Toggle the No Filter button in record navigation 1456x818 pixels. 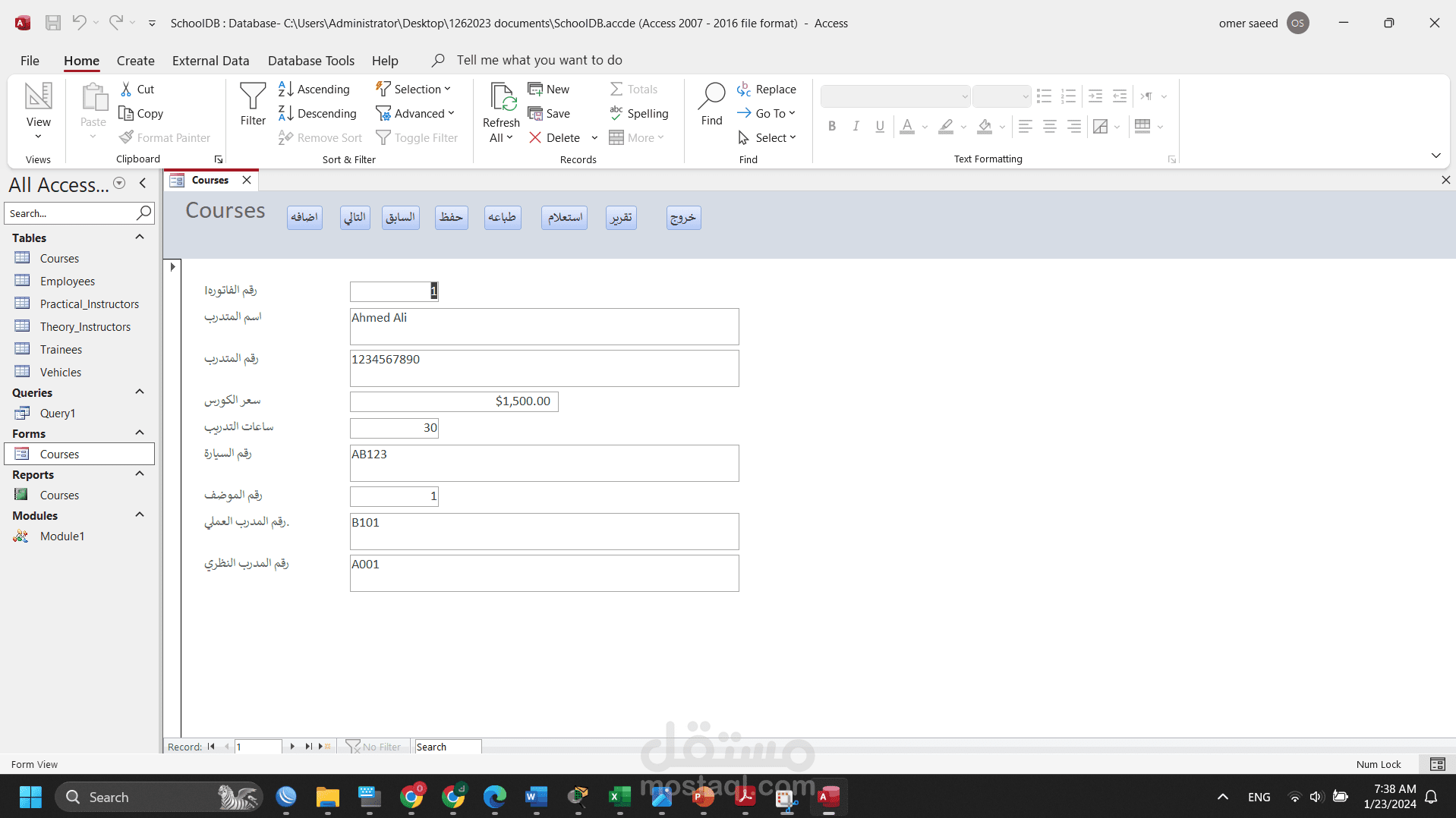click(x=373, y=746)
